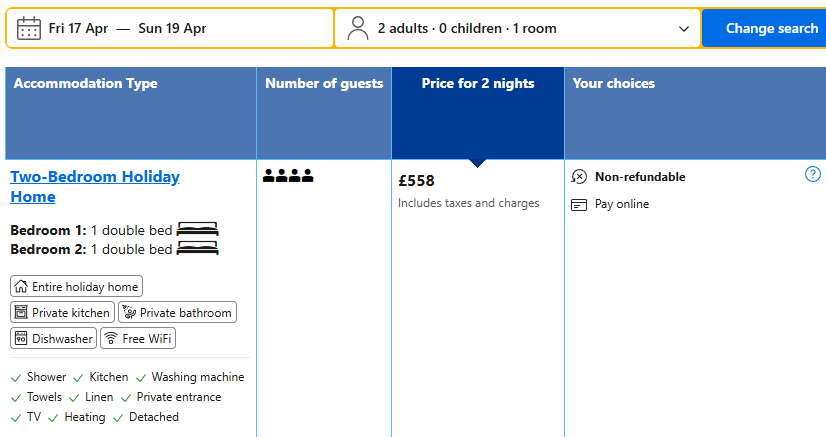Screen dimensions: 826x437
Task: Click the Dishwasher icon badge
Action: coord(21,339)
